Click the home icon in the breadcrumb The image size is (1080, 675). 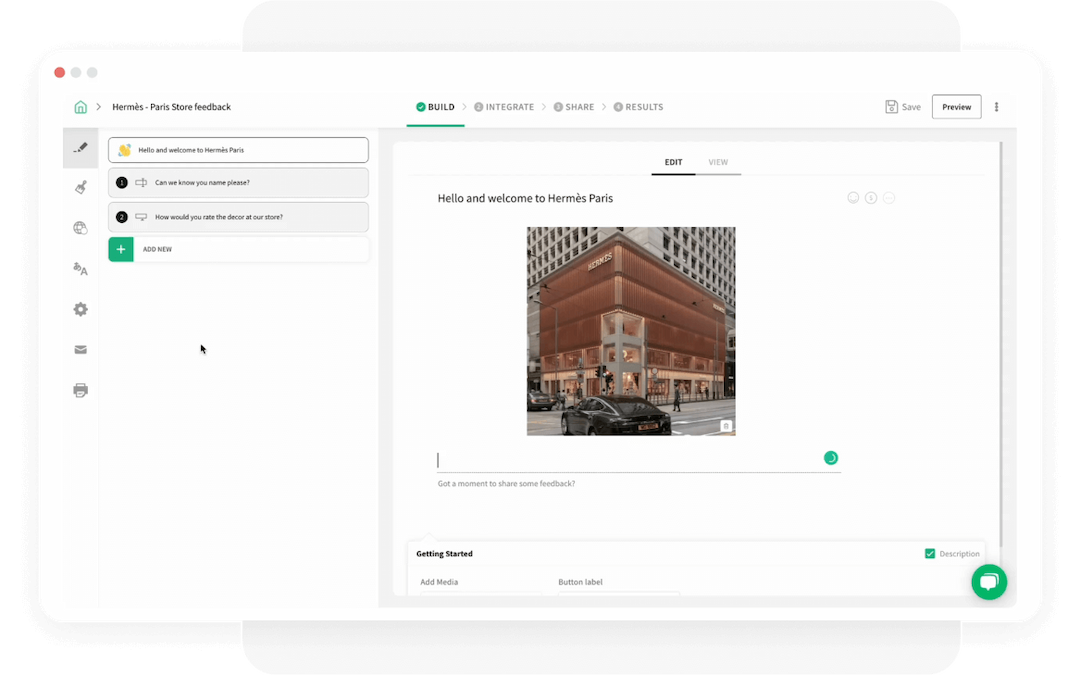pos(80,106)
